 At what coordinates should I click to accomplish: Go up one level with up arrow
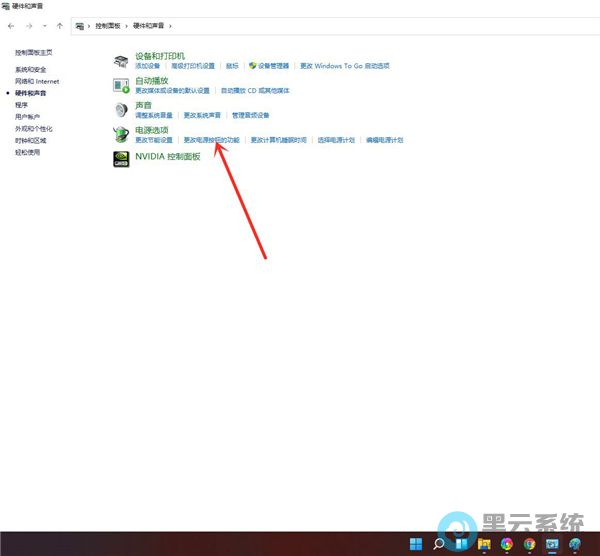click(x=59, y=24)
